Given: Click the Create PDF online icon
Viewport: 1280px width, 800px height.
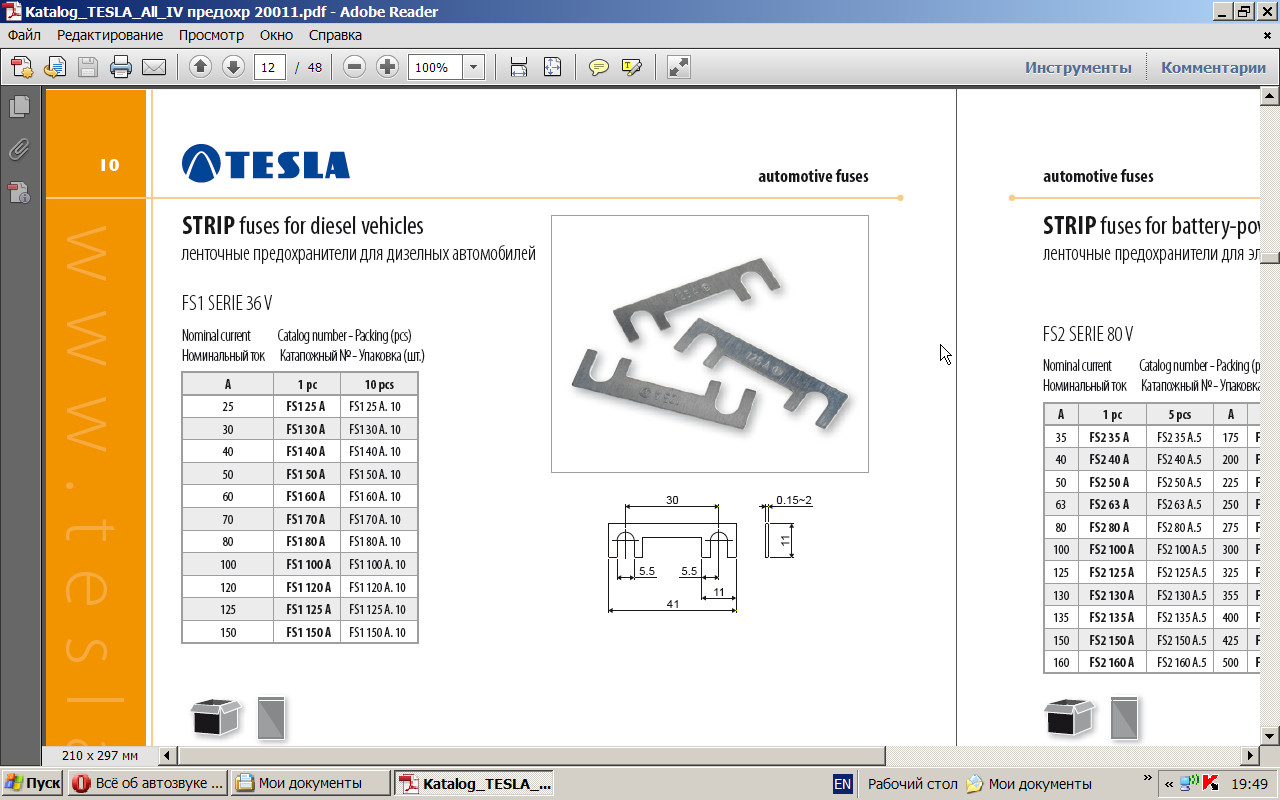Looking at the screenshot, I should point(22,68).
